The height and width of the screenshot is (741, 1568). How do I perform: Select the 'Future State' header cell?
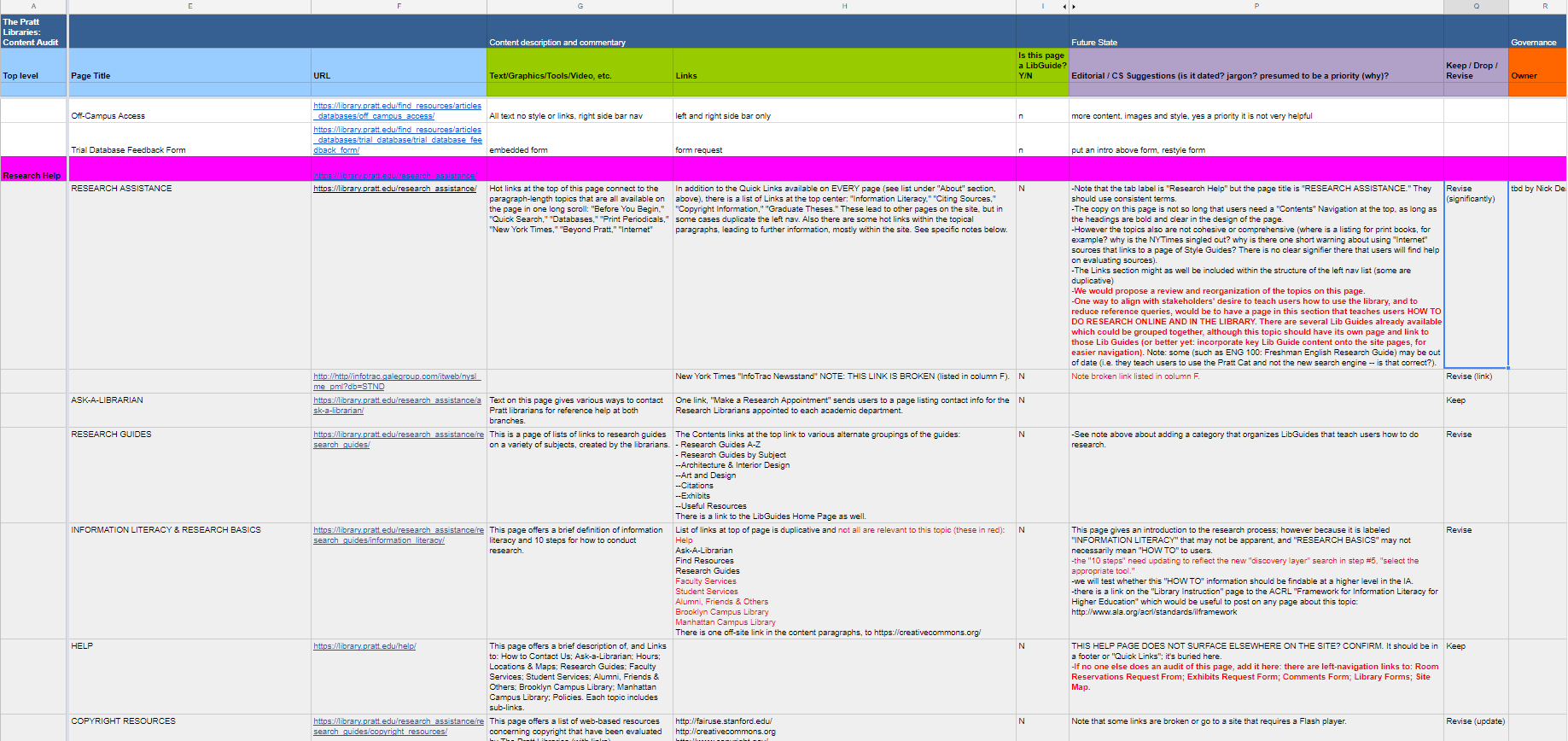[1256, 31]
